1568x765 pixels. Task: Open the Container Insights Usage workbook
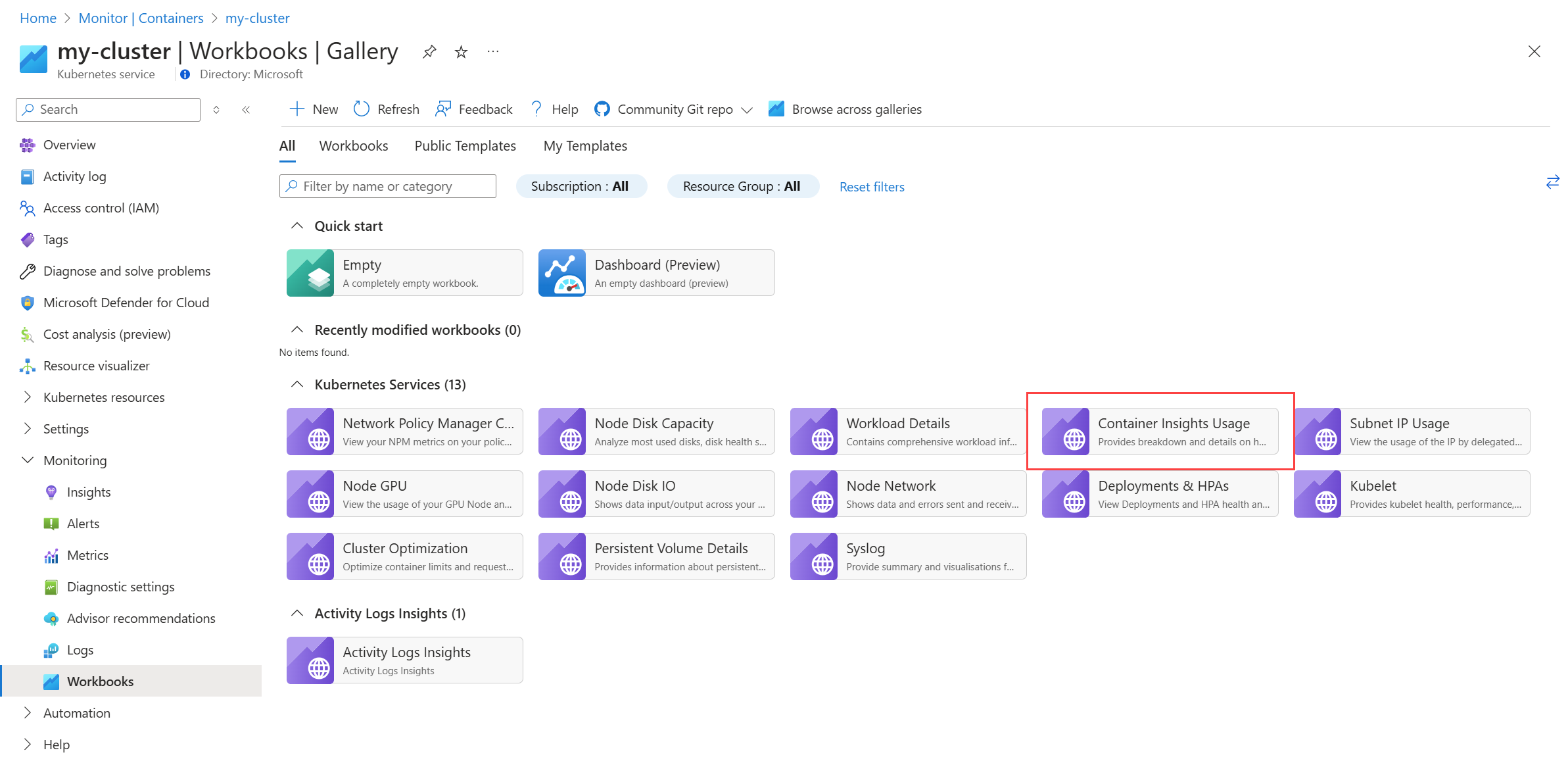pos(1160,432)
